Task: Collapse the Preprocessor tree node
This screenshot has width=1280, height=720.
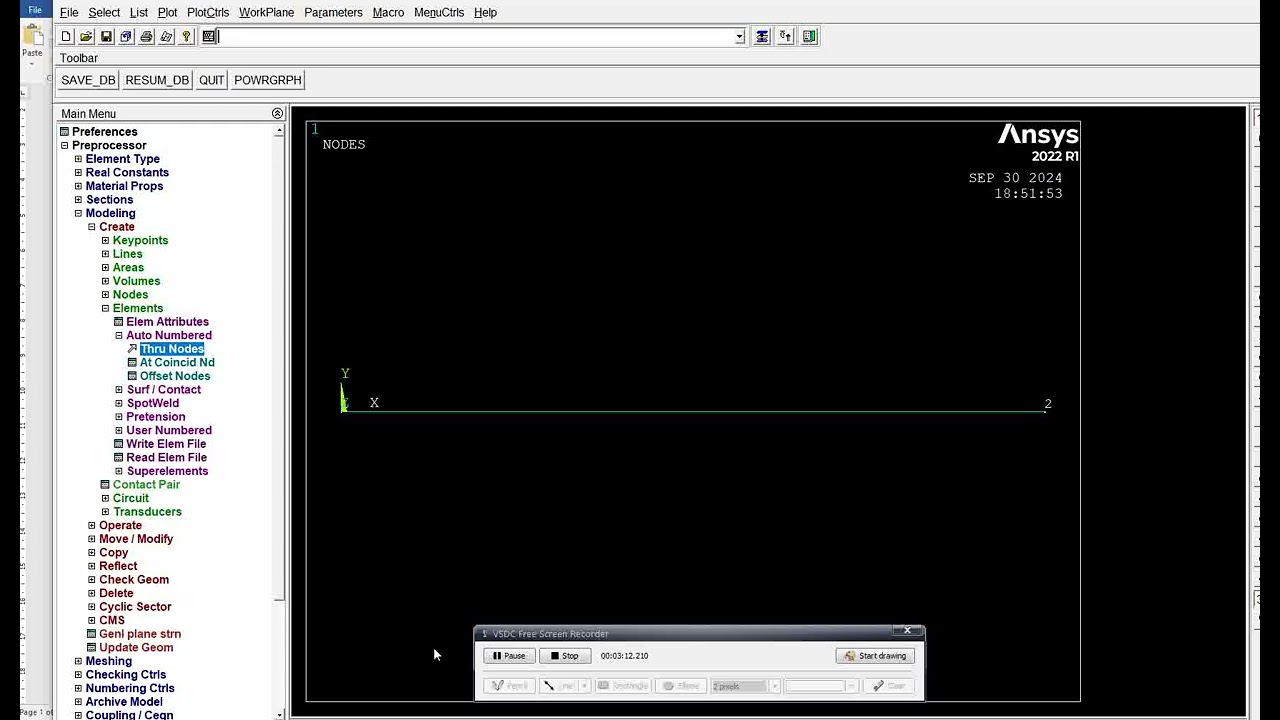Action: (65, 146)
